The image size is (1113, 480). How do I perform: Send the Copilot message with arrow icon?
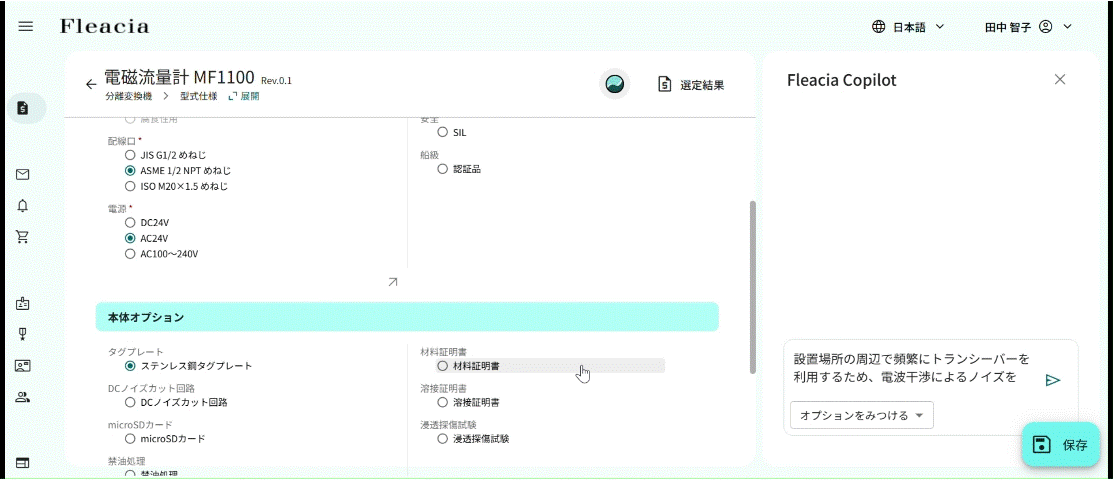click(x=1052, y=380)
